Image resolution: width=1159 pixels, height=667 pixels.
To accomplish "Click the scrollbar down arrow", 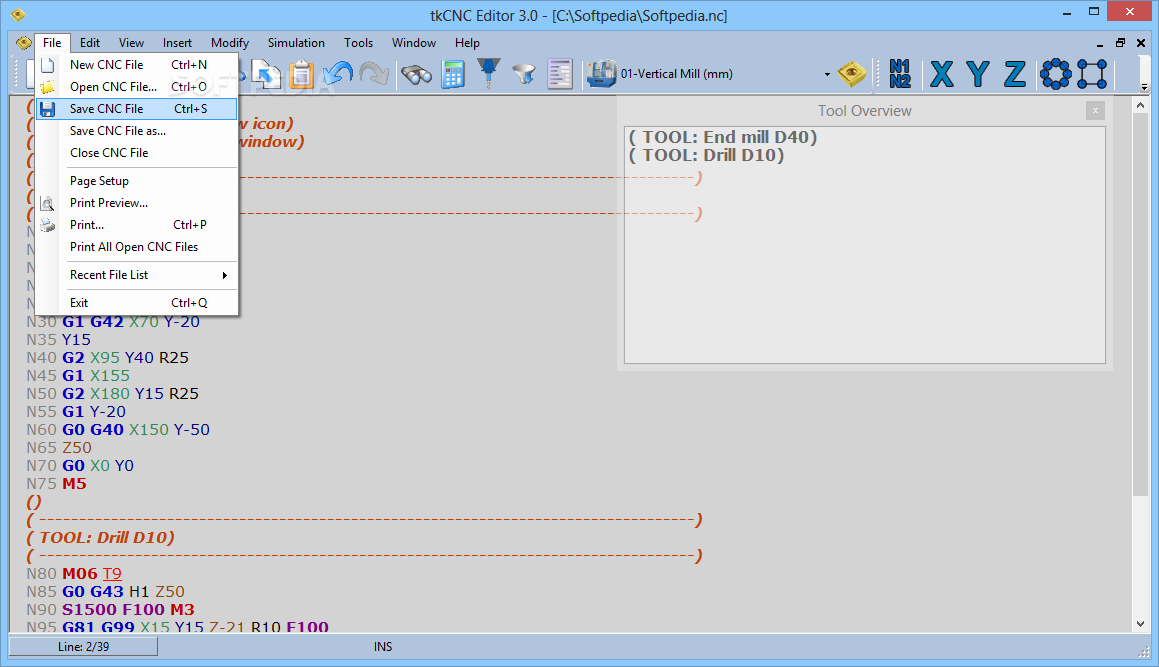I will 1141,624.
